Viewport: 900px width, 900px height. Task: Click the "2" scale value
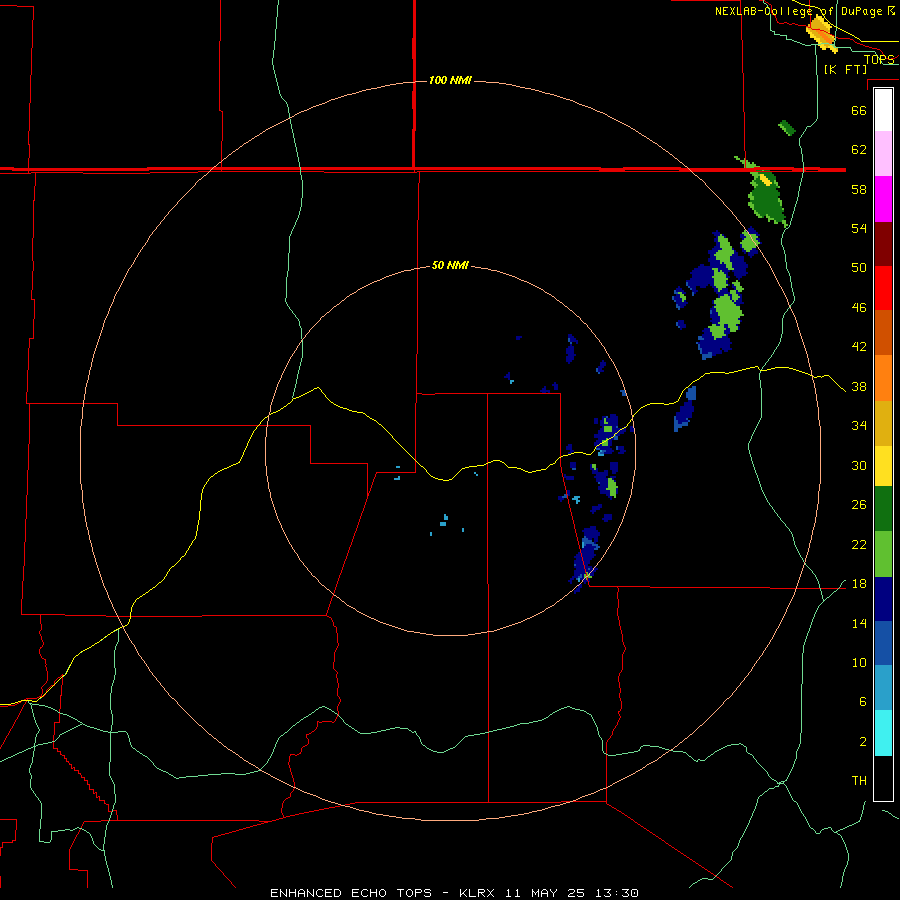pos(862,742)
